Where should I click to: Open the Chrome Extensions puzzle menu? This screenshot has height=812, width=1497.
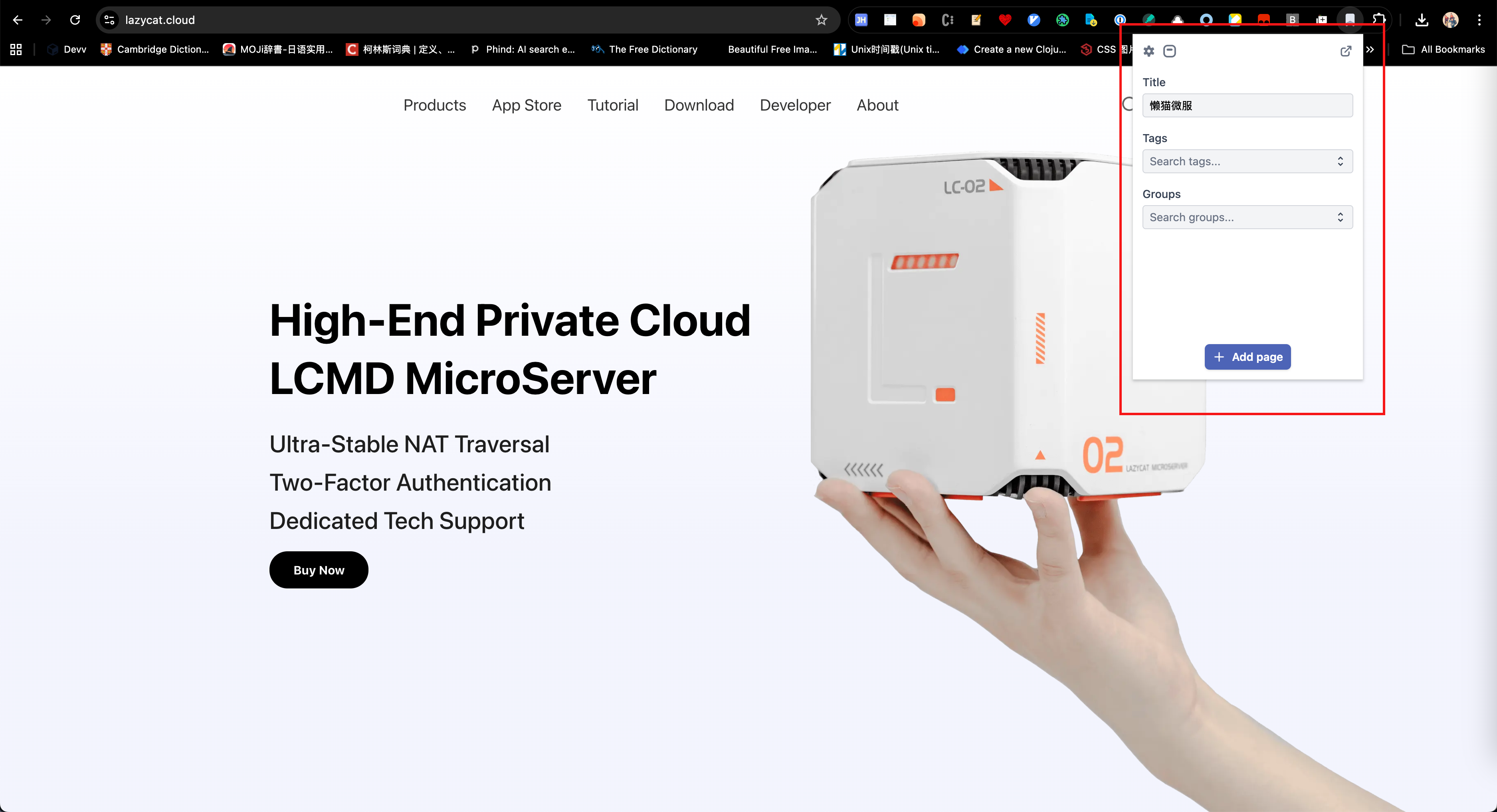pyautogui.click(x=1379, y=20)
